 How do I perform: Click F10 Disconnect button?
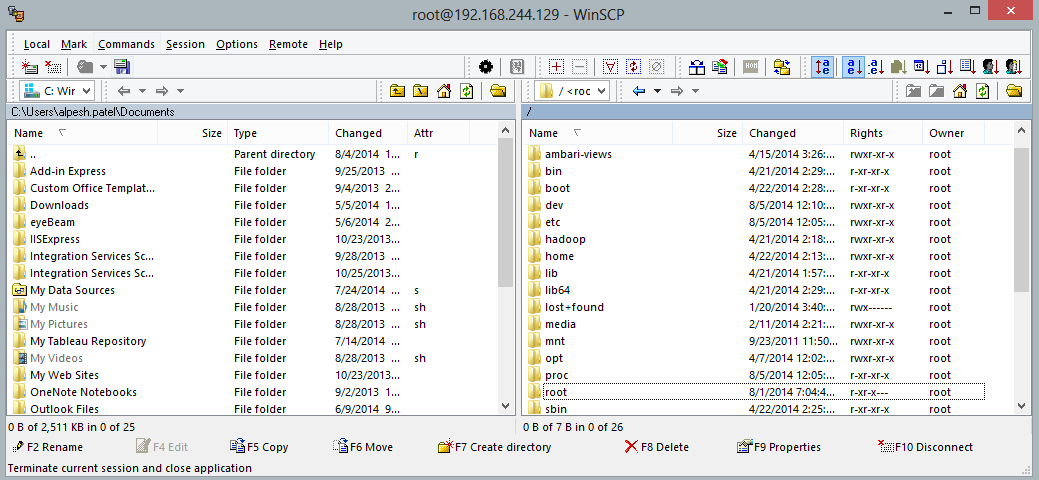pos(925,447)
